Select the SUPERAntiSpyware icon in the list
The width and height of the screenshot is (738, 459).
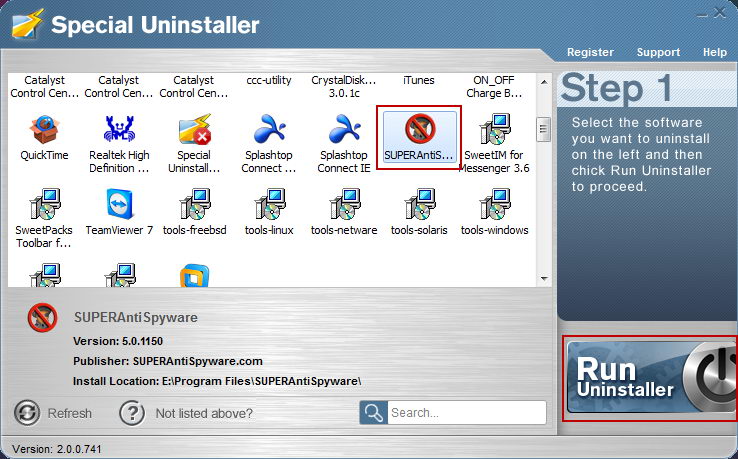[419, 129]
